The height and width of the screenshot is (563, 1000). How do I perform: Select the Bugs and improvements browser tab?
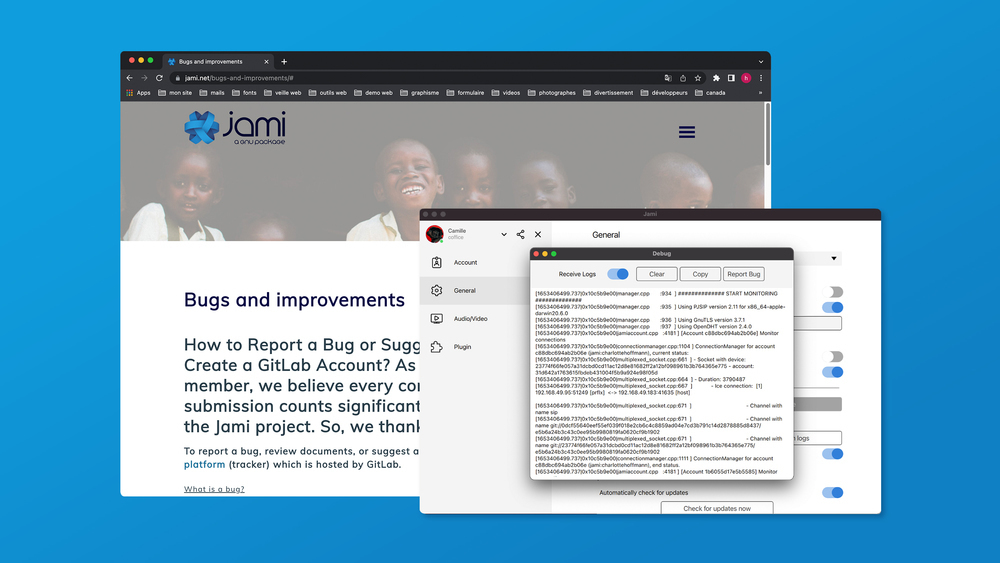[218, 62]
